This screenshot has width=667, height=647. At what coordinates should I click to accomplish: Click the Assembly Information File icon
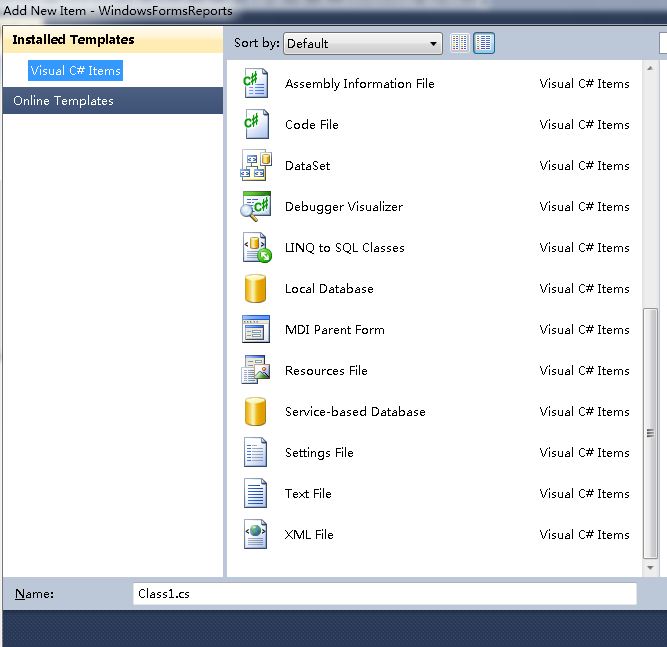pyautogui.click(x=256, y=83)
